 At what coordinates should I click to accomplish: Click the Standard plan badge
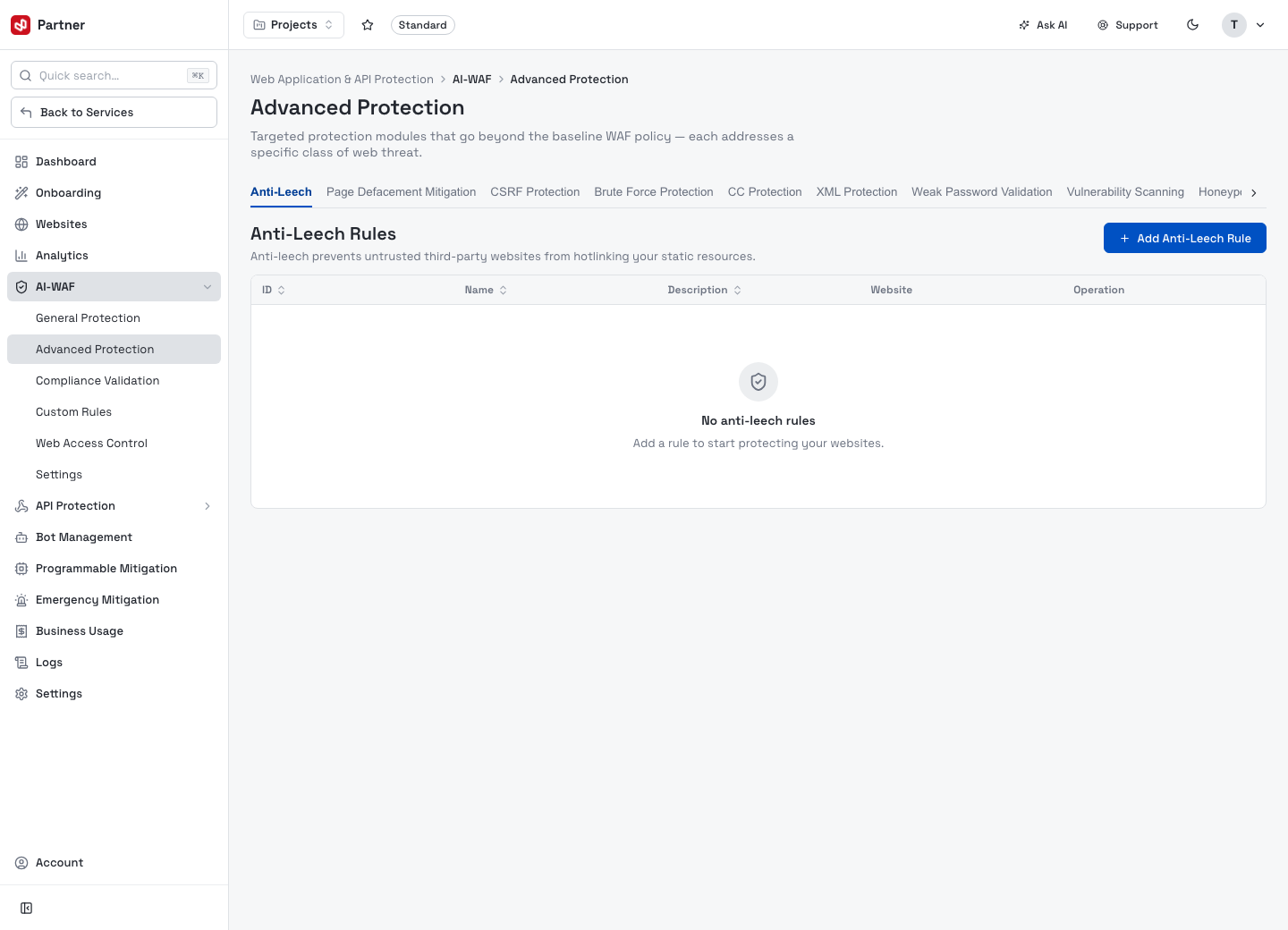(422, 25)
